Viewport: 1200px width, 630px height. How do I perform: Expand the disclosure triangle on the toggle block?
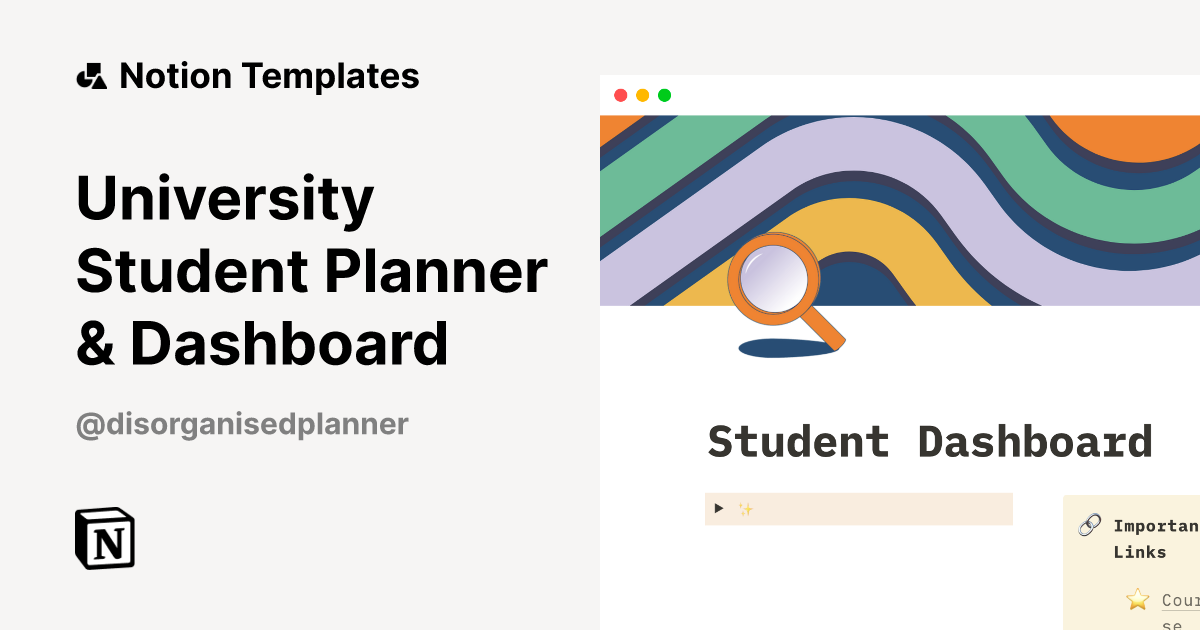[x=719, y=508]
